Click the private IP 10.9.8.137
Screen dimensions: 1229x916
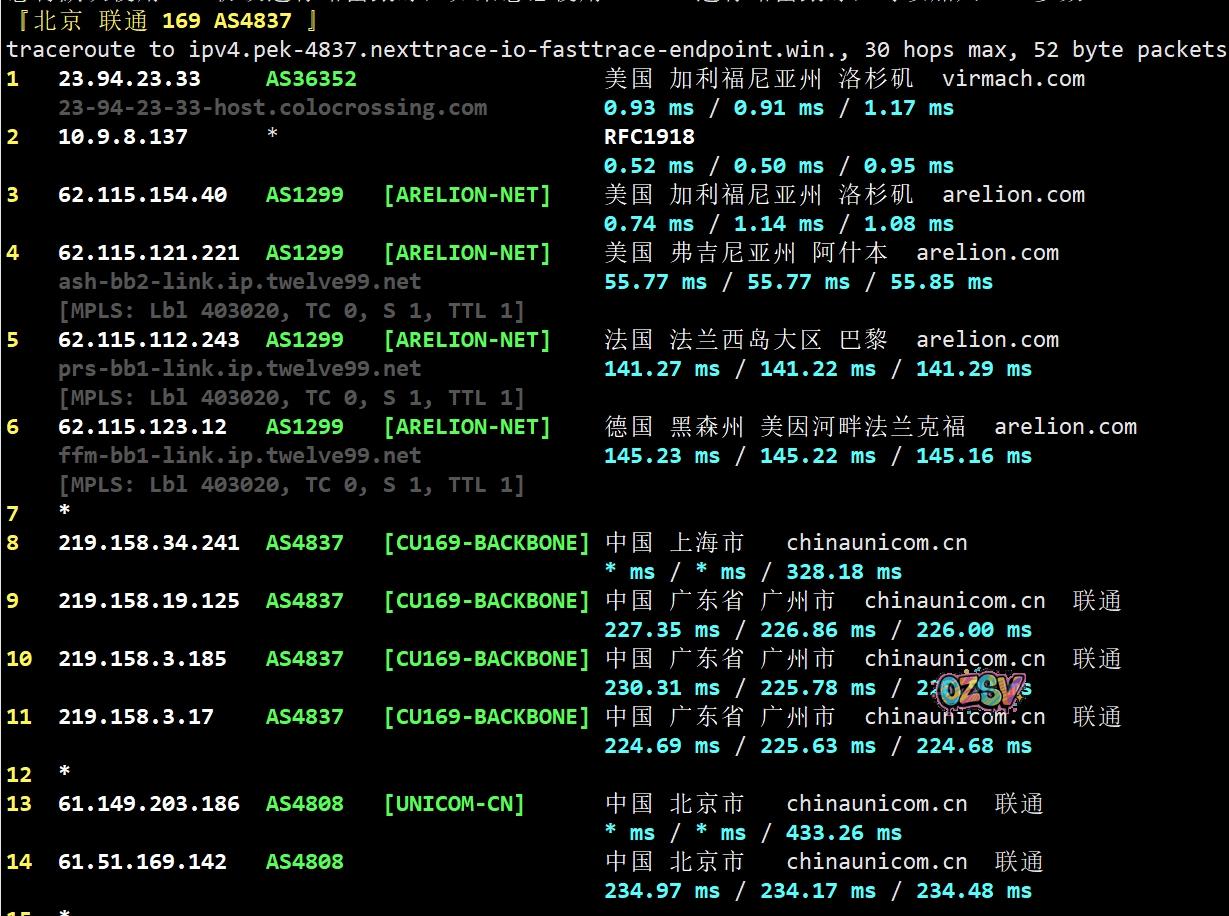coord(122,137)
